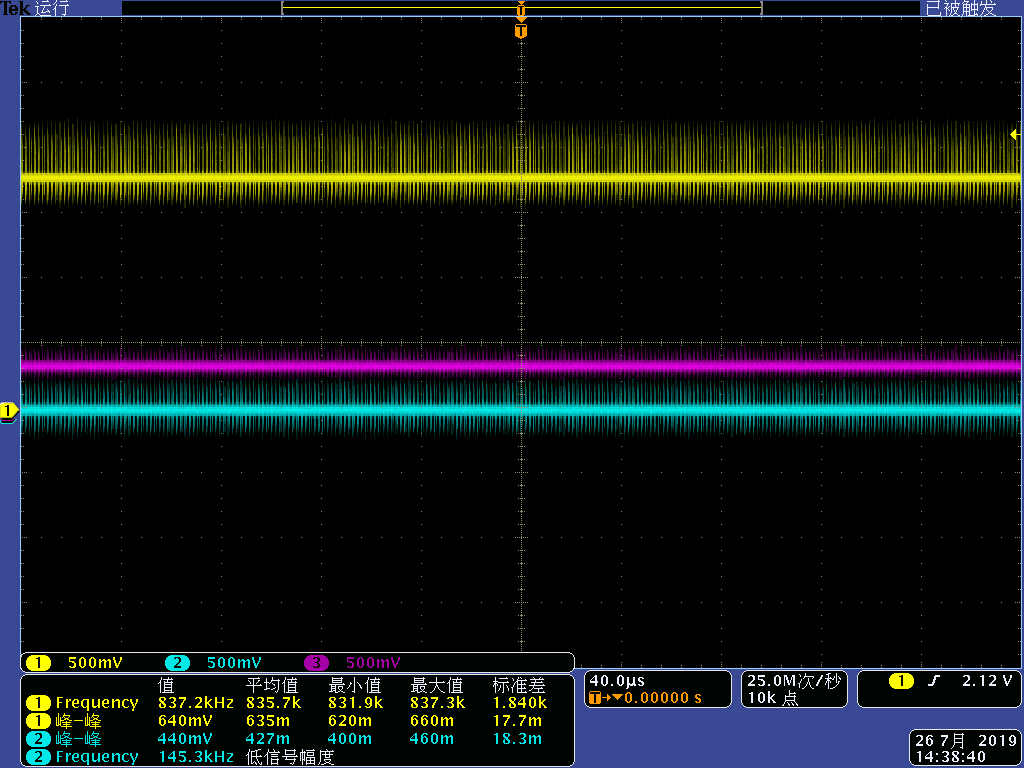This screenshot has height=768, width=1024.
Task: Open the 25.0M次/秒 sample rate readout
Action: click(793, 681)
